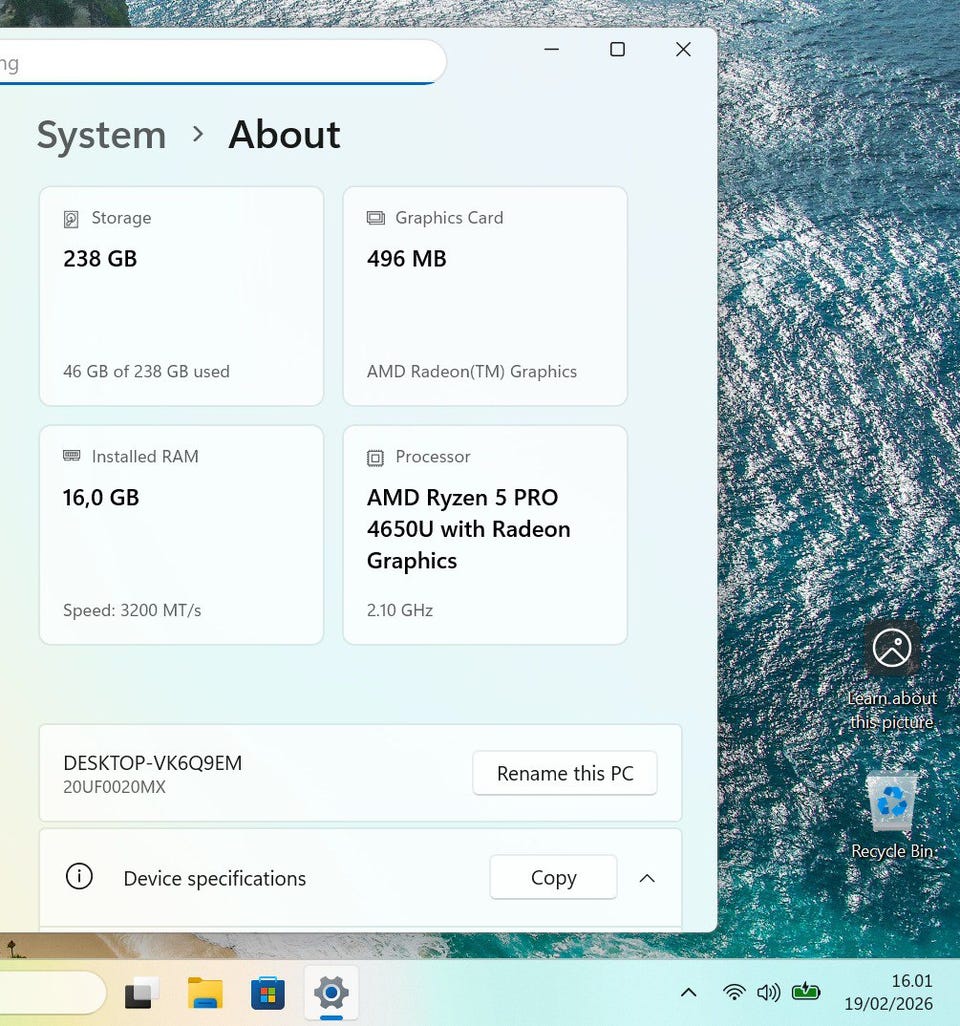The width and height of the screenshot is (960, 1026).
Task: Click the Device specifications info icon
Action: click(79, 876)
